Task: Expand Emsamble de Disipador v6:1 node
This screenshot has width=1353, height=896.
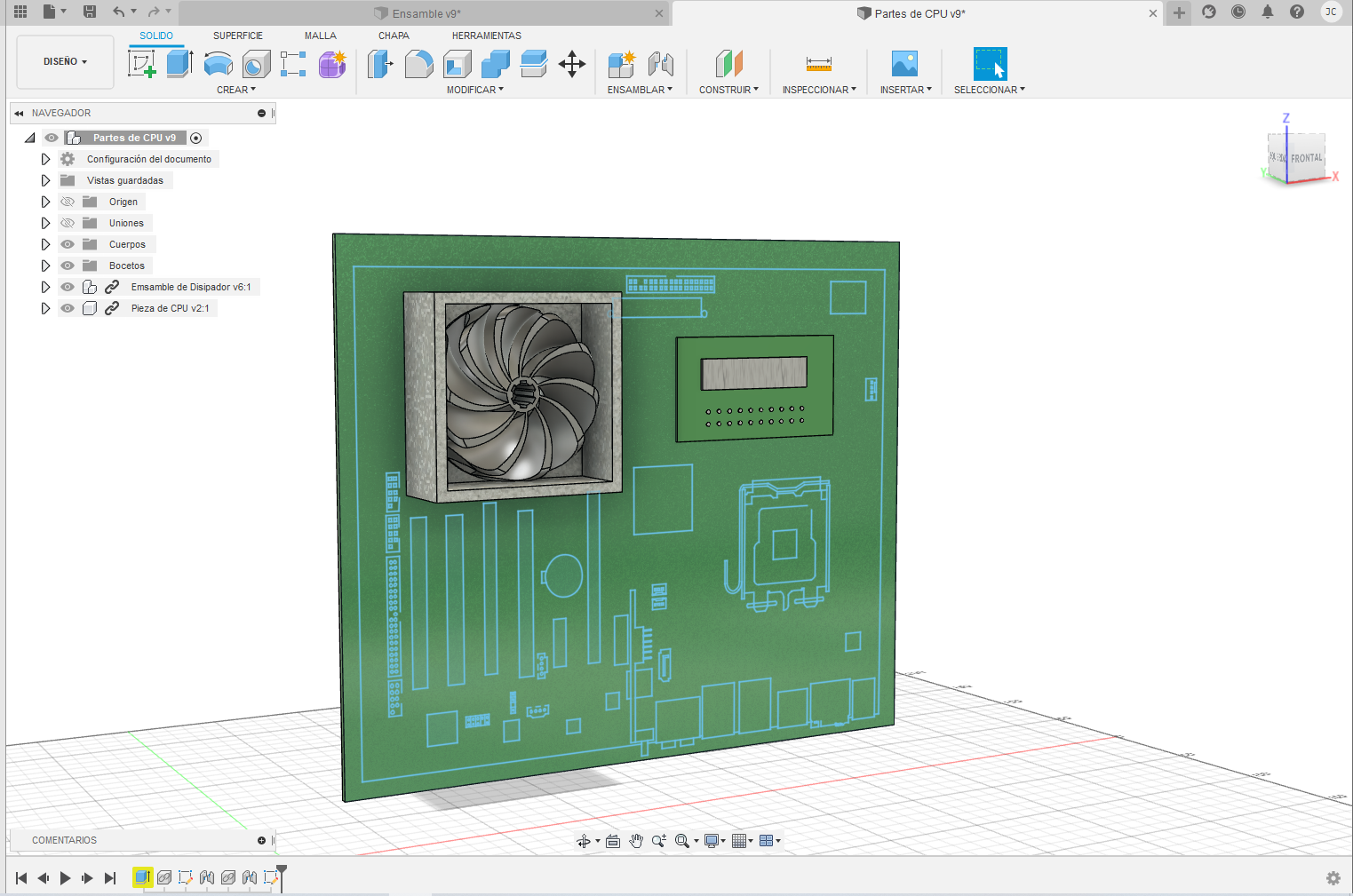Action: 45,287
